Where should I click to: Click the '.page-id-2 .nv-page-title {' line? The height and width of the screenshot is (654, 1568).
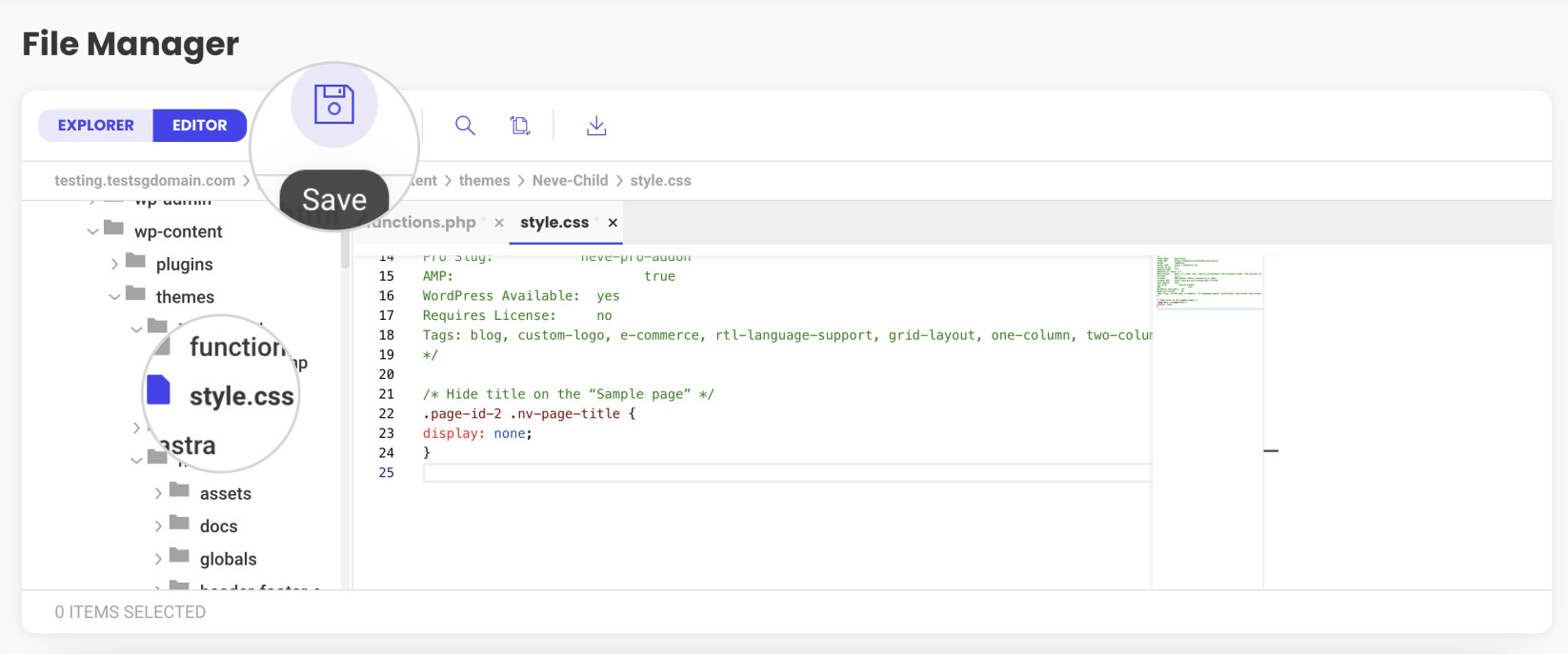tap(529, 414)
